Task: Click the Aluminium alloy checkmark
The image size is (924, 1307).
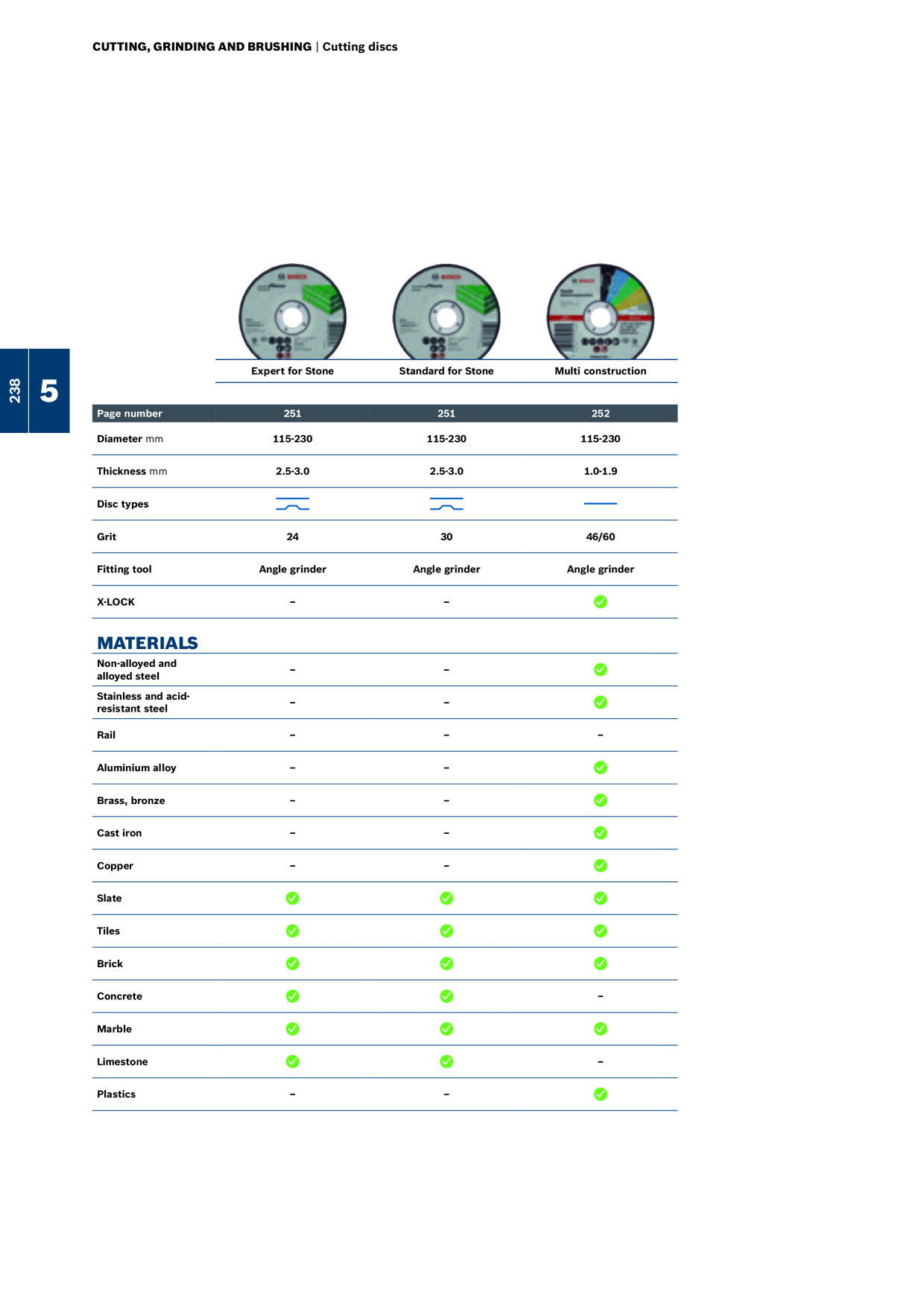Action: point(601,768)
